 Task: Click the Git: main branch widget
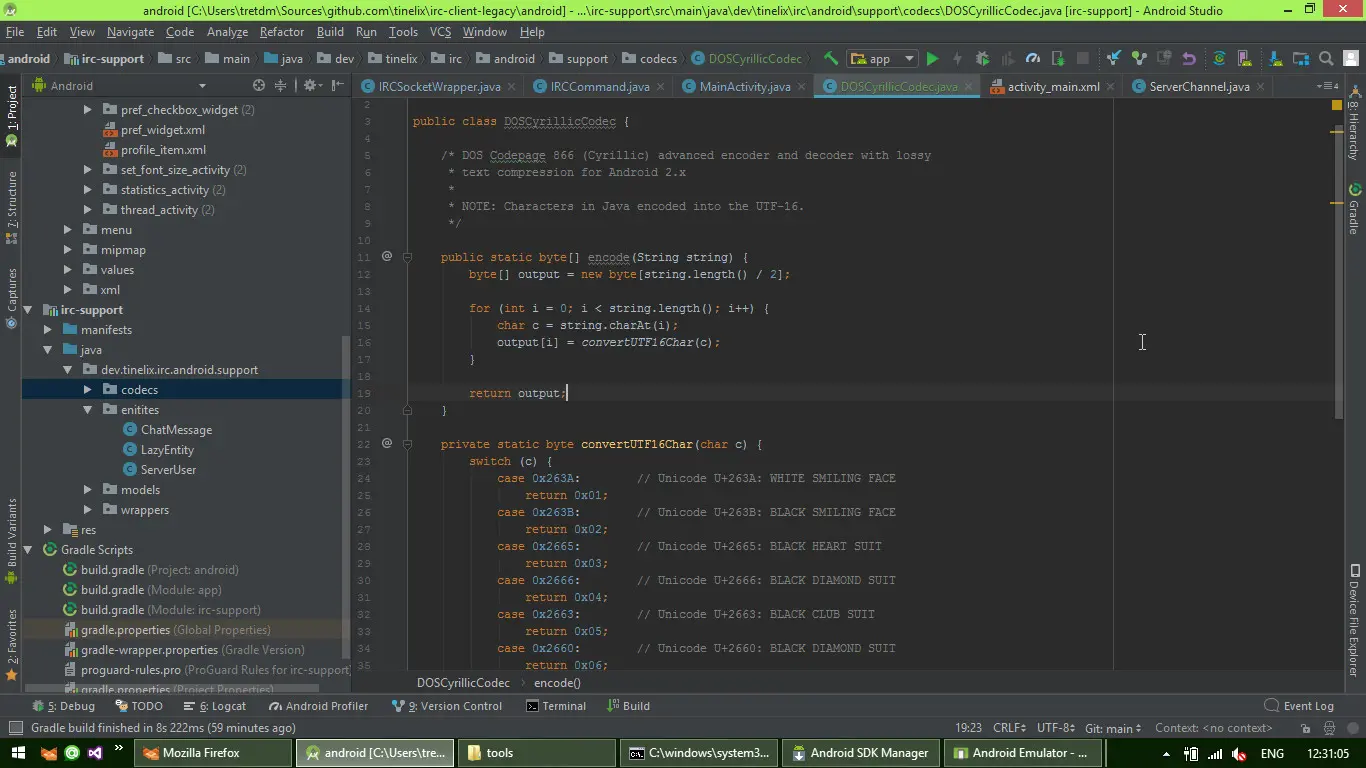point(1113,728)
